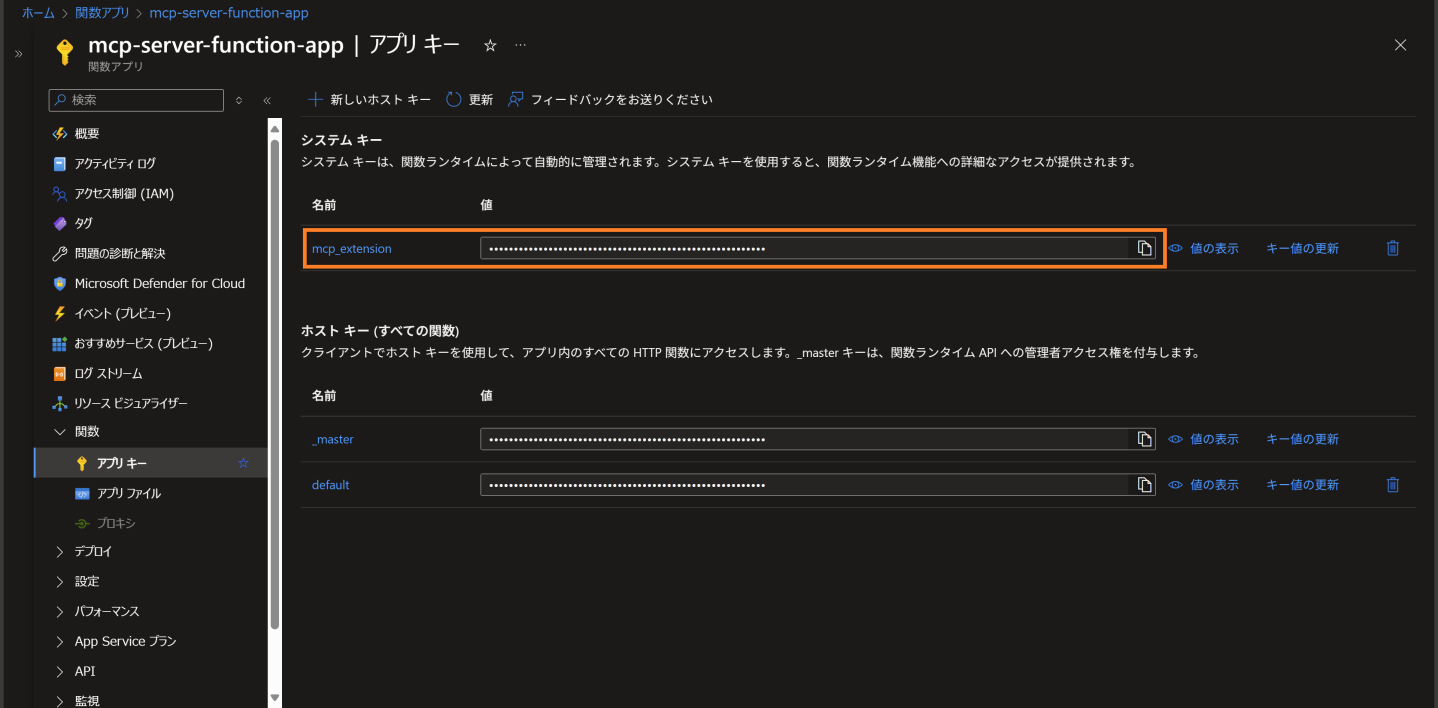Click 更新 refresh button
Image resolution: width=1438 pixels, height=708 pixels.
click(x=469, y=100)
